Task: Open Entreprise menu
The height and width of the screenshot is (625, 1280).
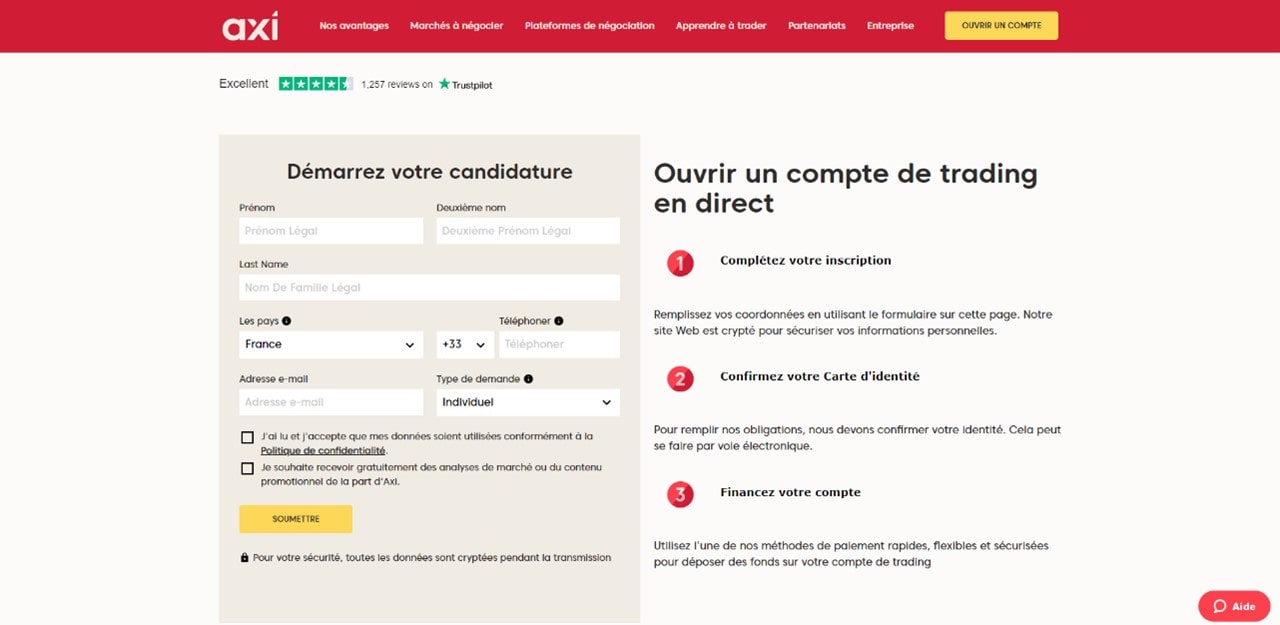Action: (891, 26)
